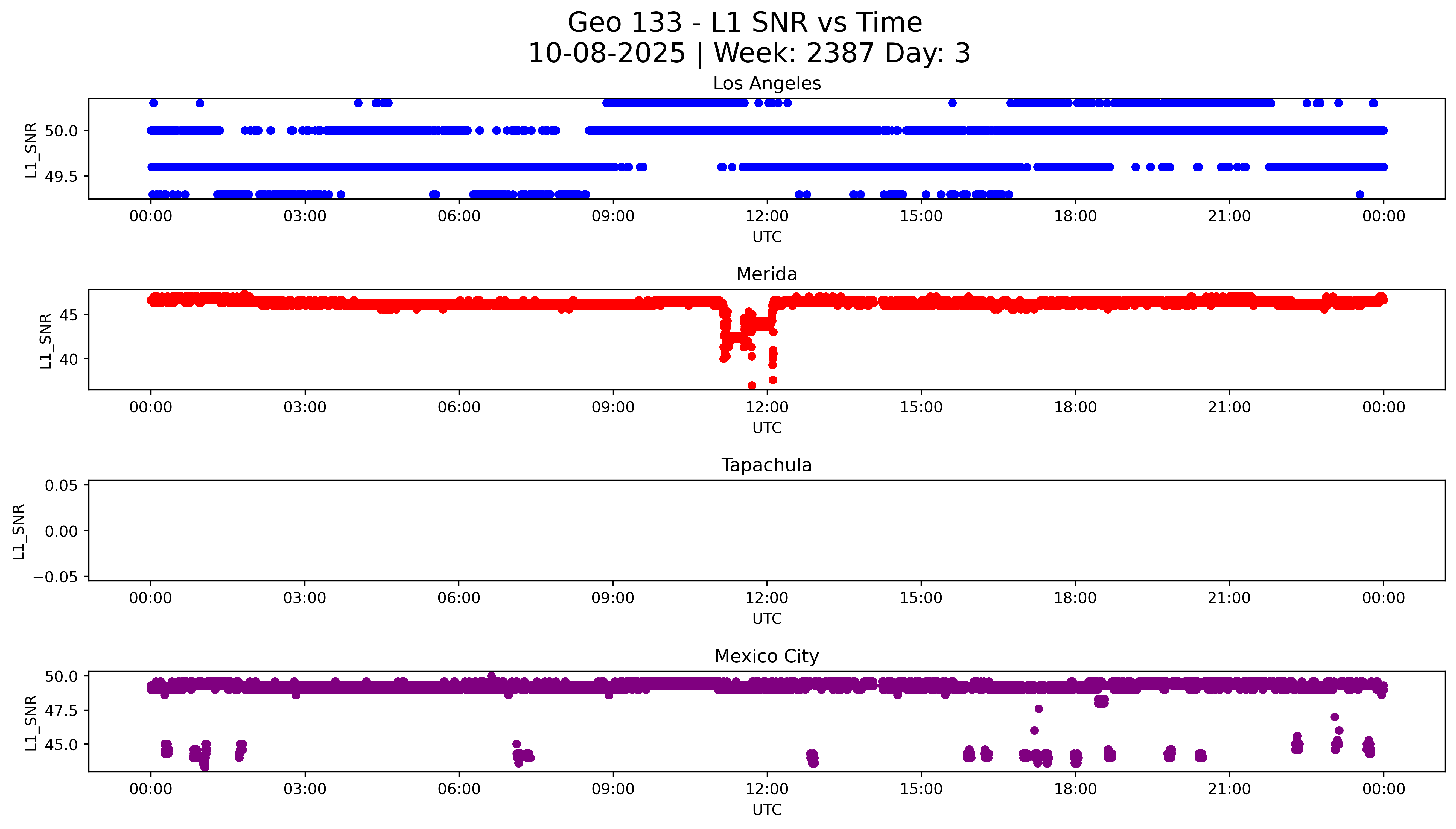Click the 09:00 tick label under Merida plot
Image resolution: width=1456 pixels, height=829 pixels.
[613, 407]
